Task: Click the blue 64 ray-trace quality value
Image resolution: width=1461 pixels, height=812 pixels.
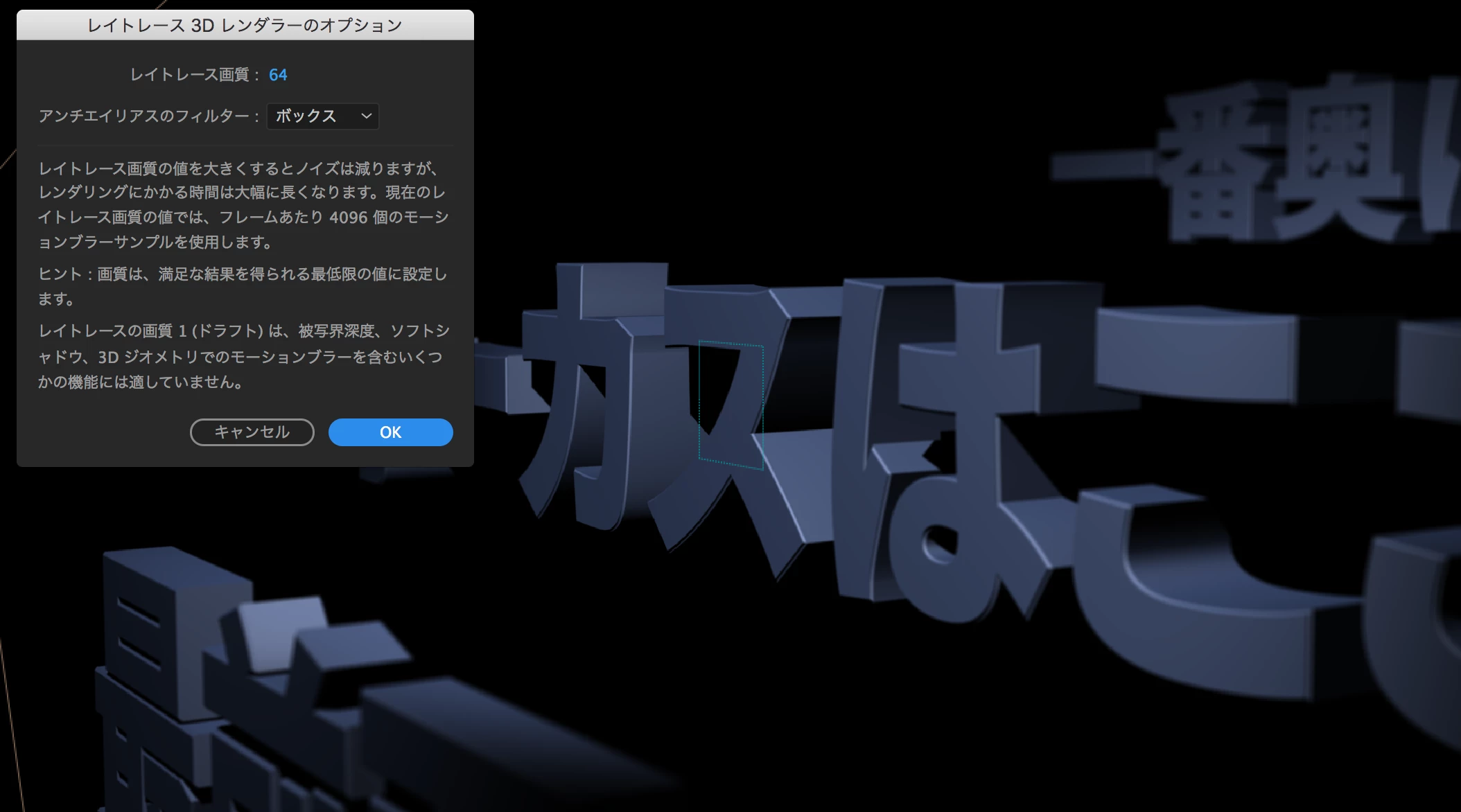Action: click(x=278, y=75)
